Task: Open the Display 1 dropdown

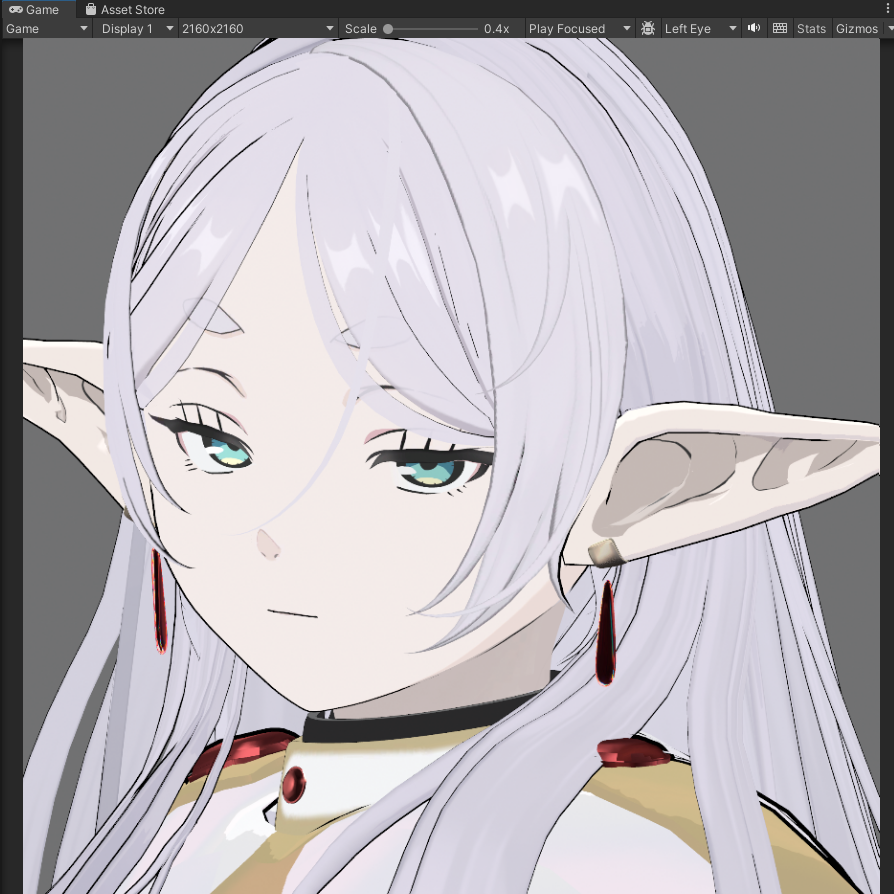Action: tap(136, 29)
